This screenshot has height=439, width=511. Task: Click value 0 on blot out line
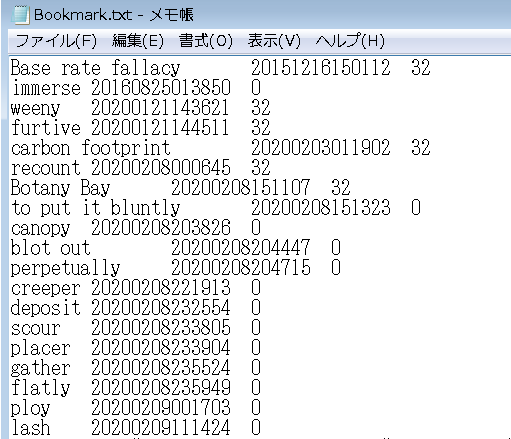[336, 248]
